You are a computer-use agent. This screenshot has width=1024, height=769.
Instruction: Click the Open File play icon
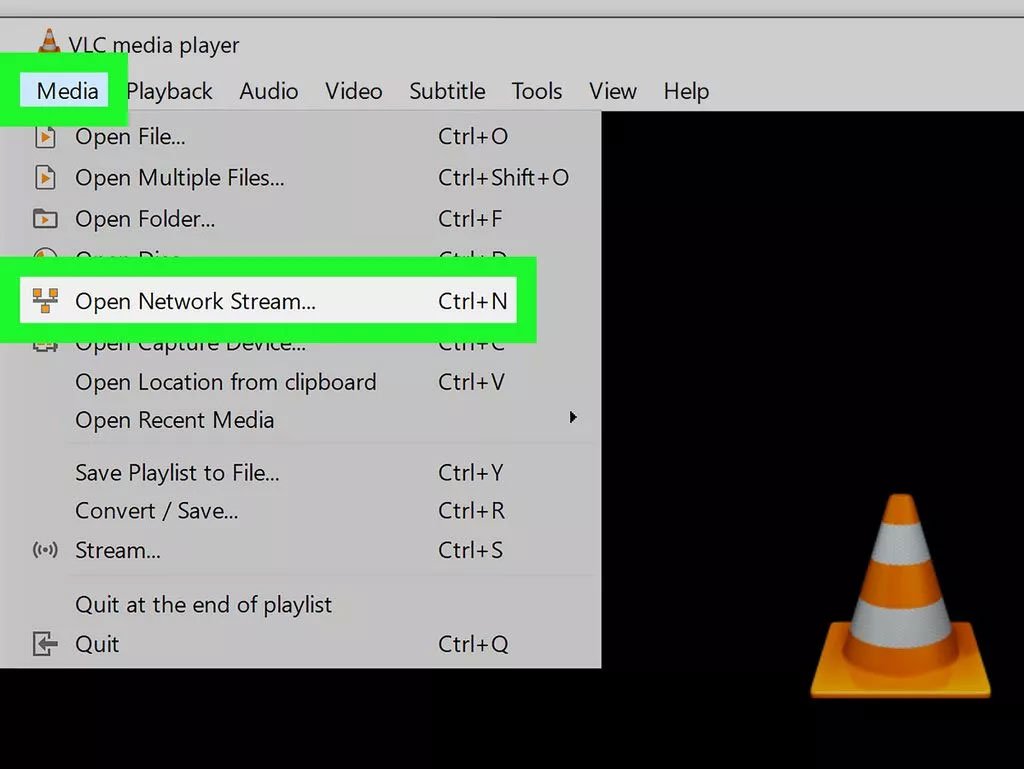coord(45,137)
